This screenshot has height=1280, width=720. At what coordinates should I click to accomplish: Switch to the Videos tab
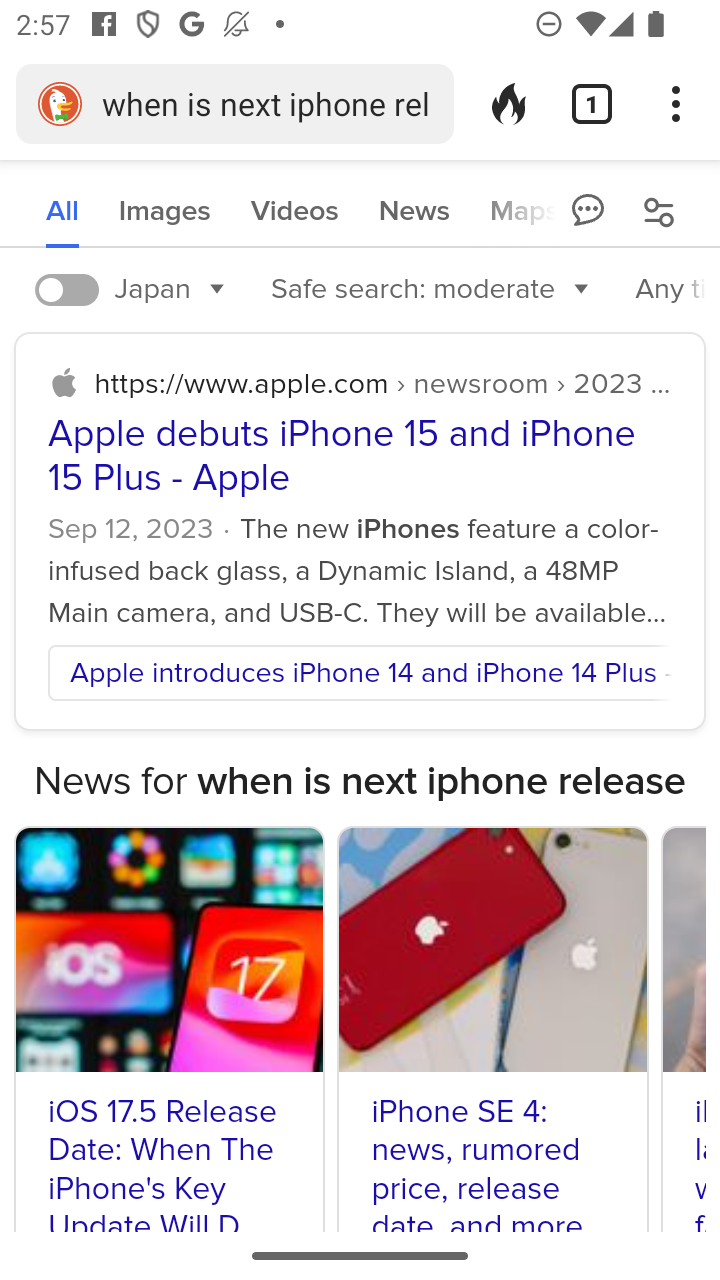(294, 211)
